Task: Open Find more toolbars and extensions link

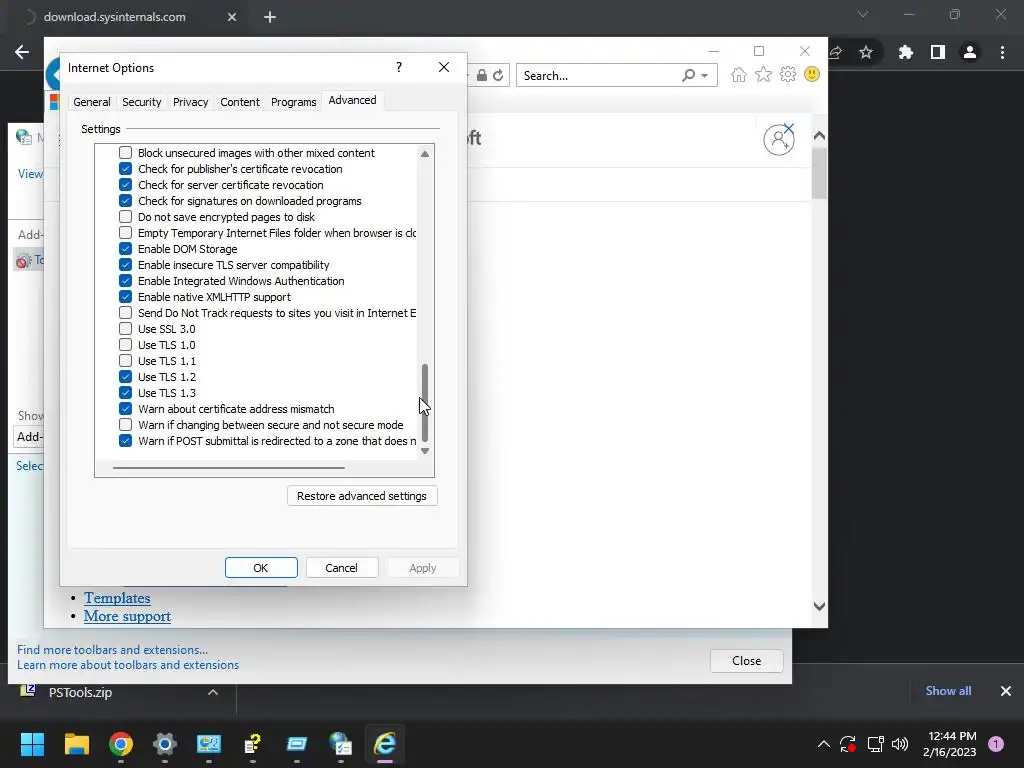Action: pos(112,650)
